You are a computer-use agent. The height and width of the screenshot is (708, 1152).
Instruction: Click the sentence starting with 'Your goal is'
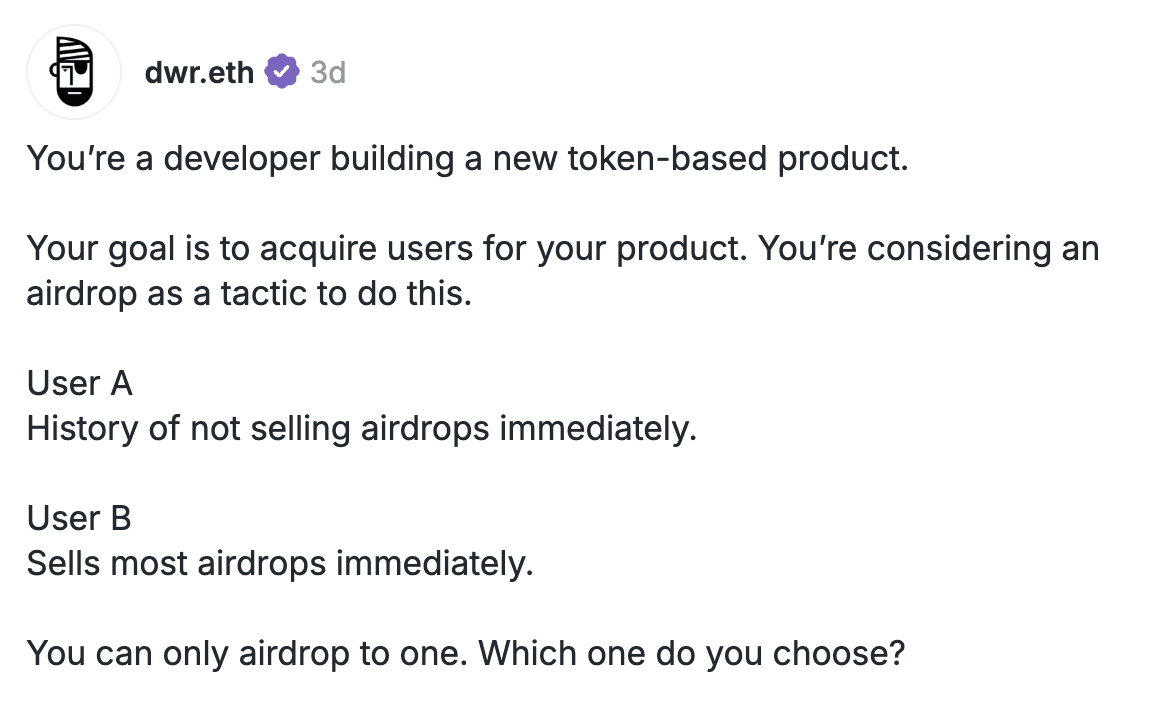click(386, 249)
